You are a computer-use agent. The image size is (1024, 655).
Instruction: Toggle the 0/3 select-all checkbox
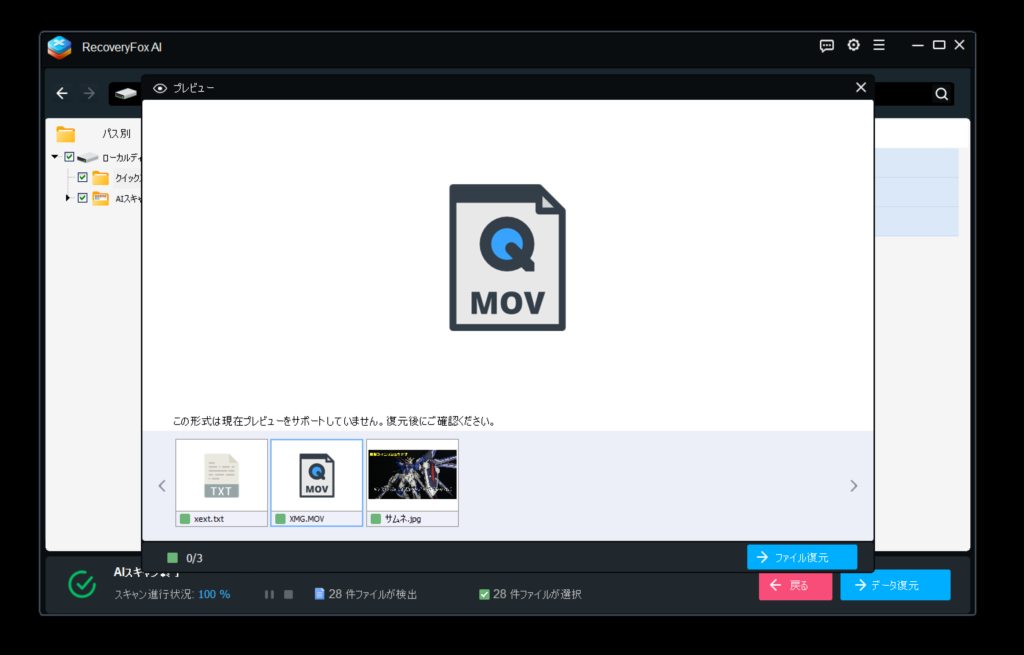[x=172, y=558]
